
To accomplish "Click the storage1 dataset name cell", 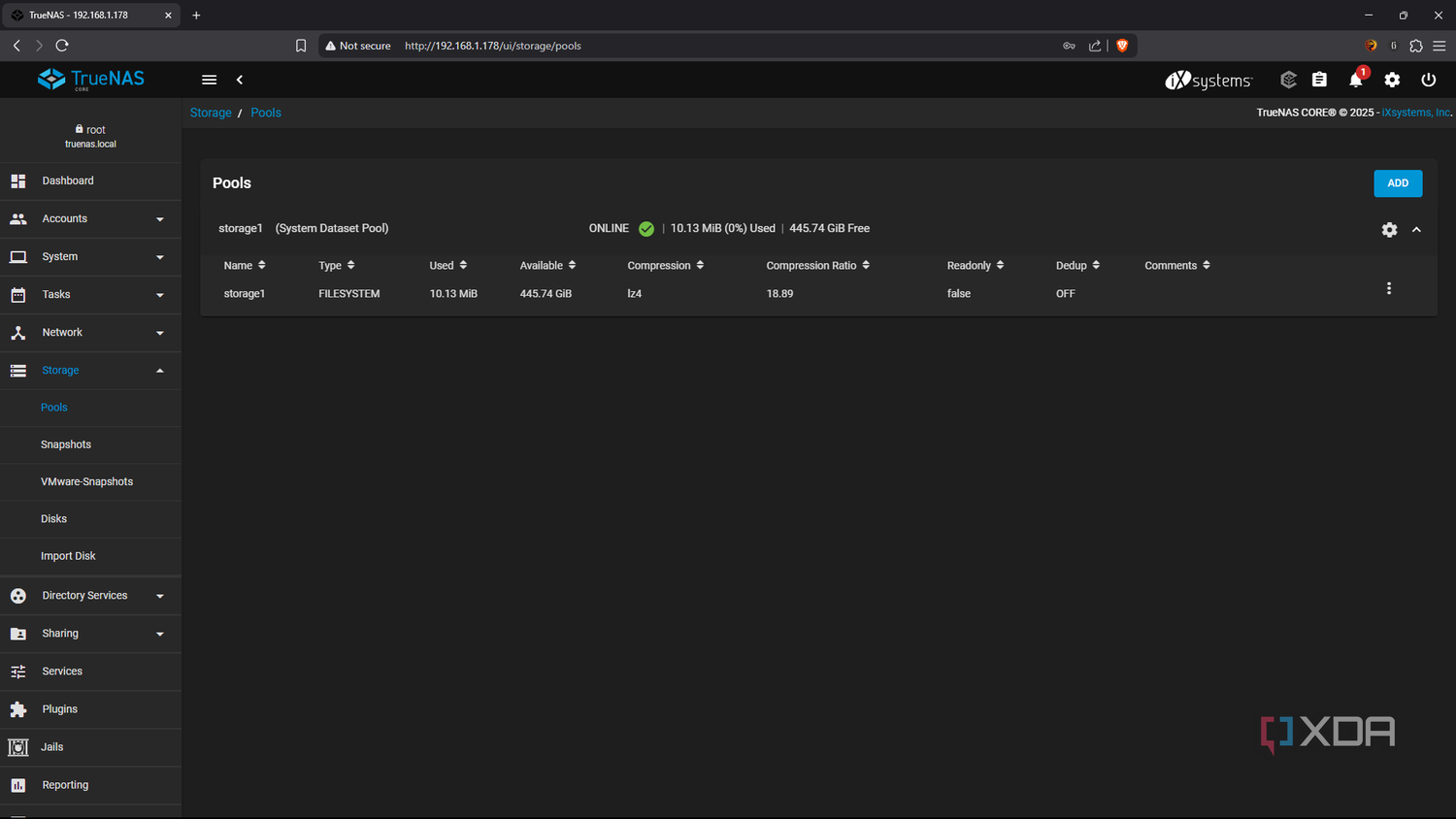I will (x=245, y=294).
